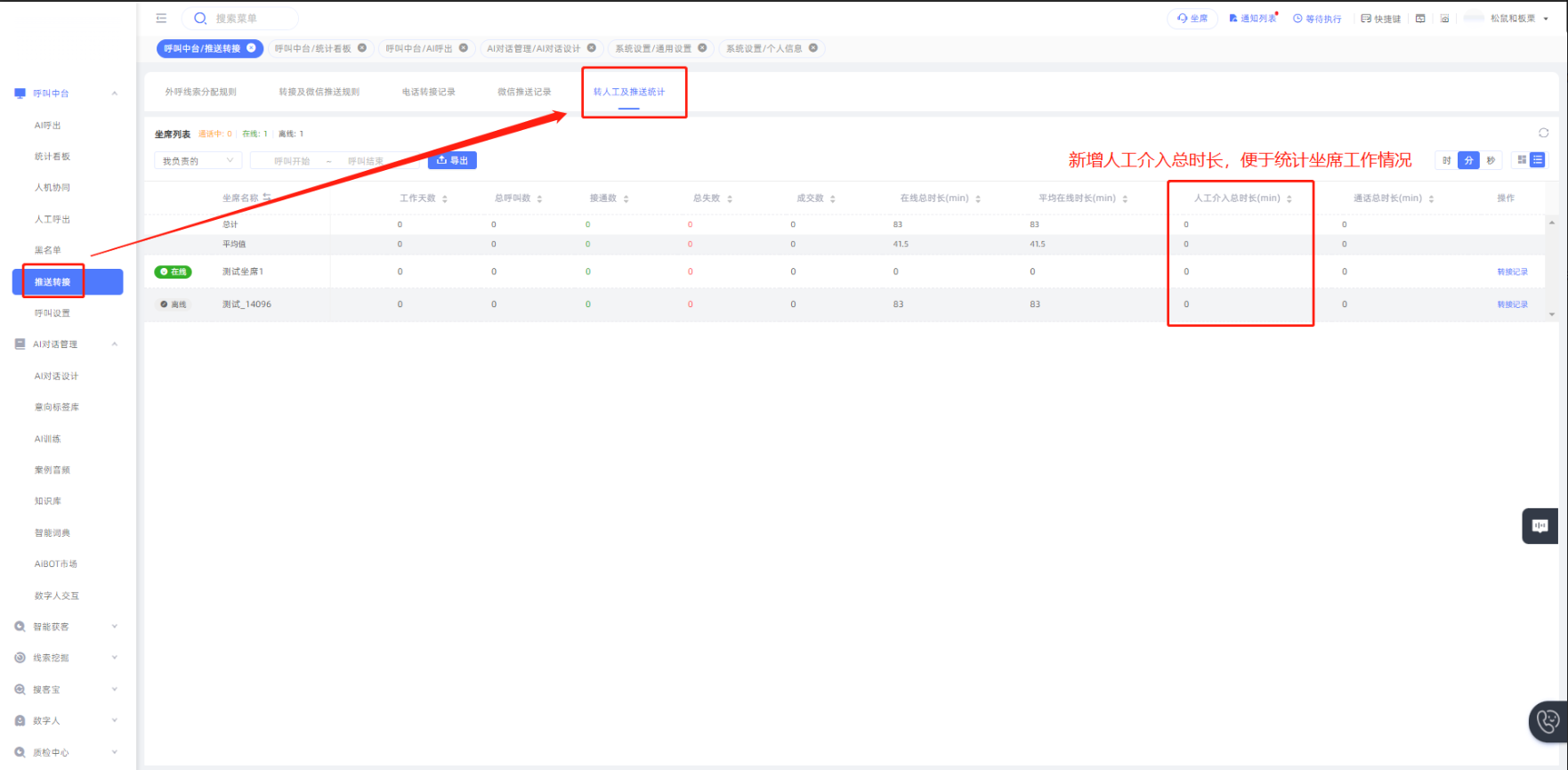Set the time unit to 秒 (seconds)
Screen dimensions: 1568x770
pos(1491,160)
